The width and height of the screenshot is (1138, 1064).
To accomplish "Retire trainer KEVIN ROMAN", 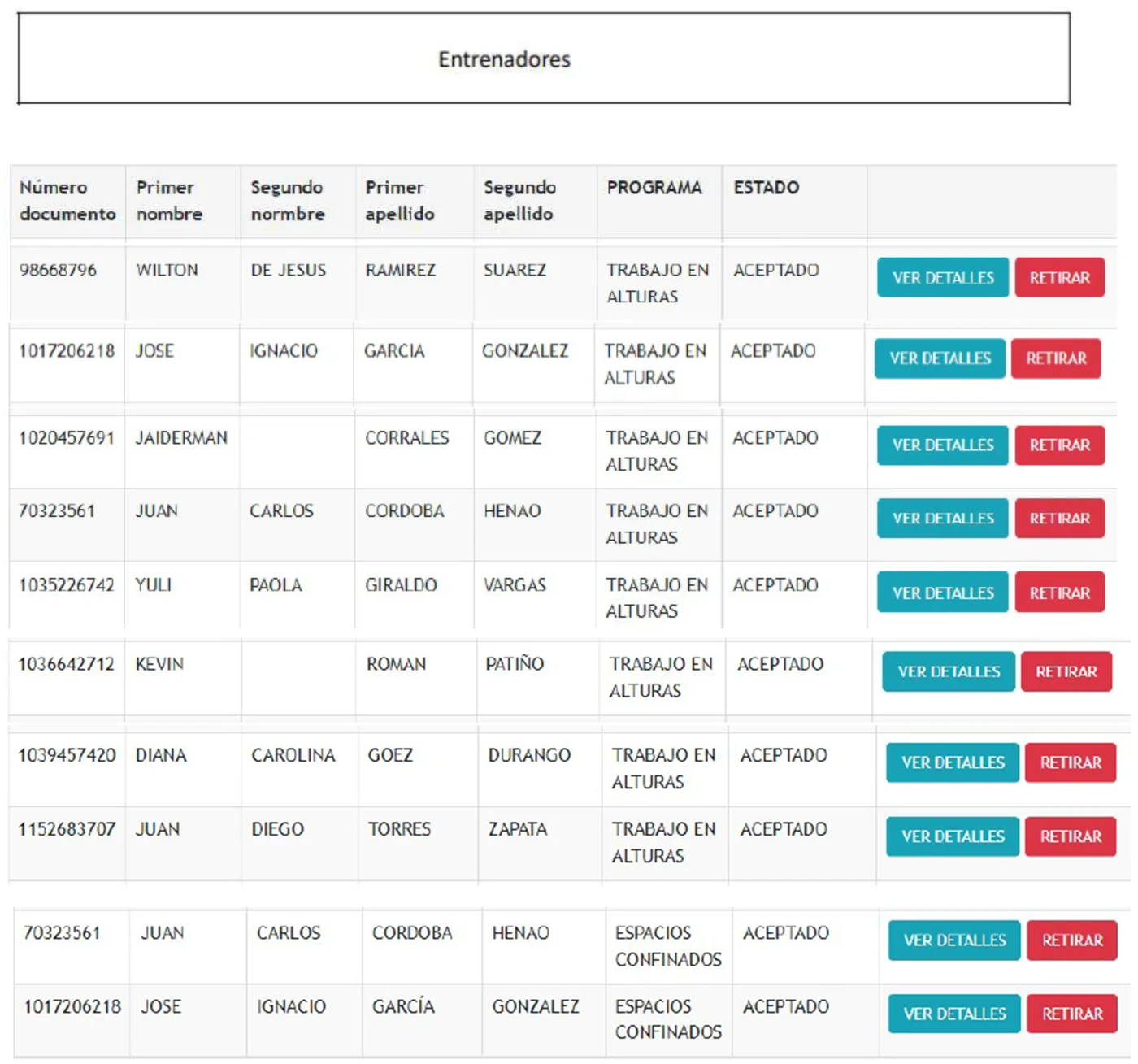I will click(x=1066, y=671).
